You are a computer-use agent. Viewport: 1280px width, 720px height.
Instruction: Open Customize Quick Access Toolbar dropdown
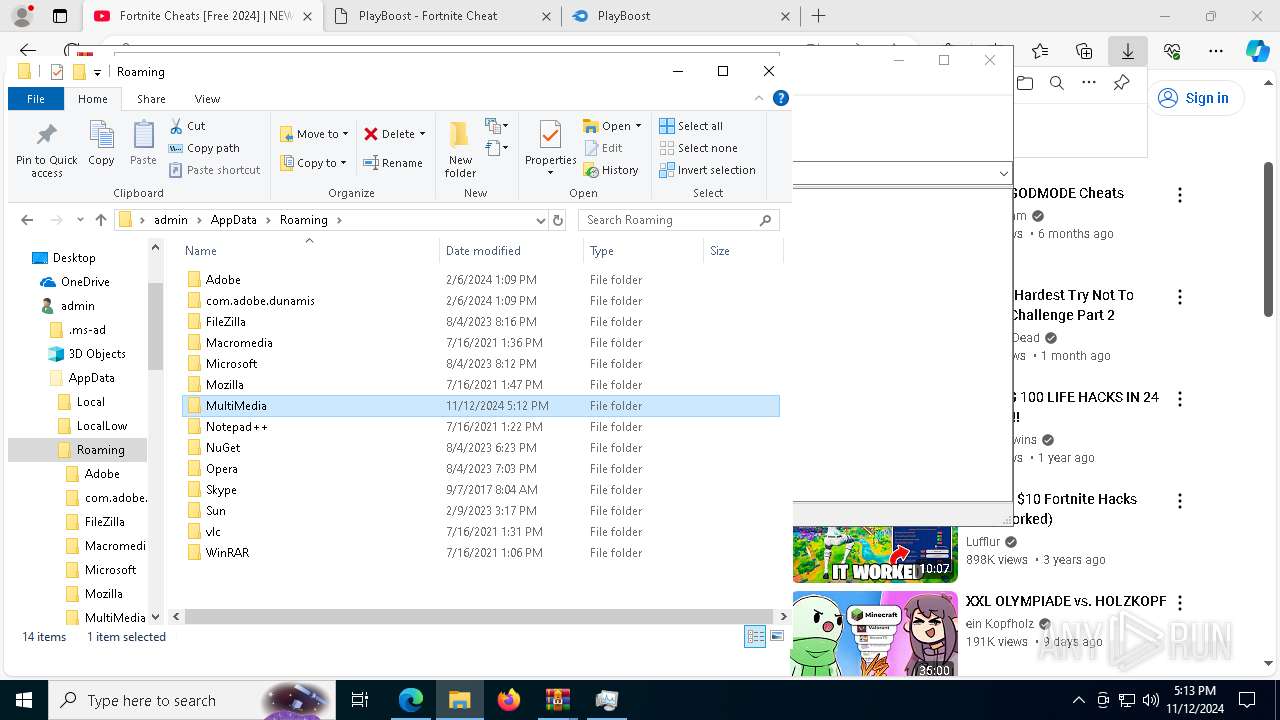pyautogui.click(x=97, y=72)
